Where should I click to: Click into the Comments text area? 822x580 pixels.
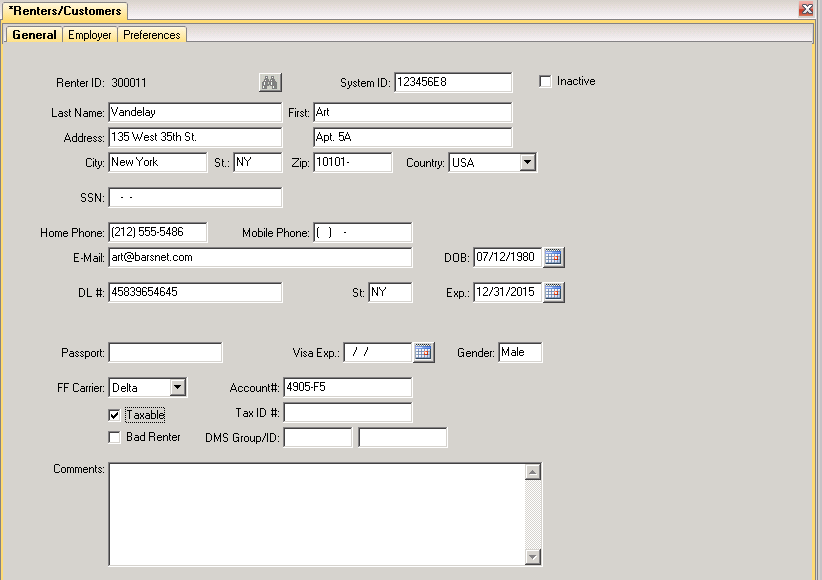click(317, 514)
